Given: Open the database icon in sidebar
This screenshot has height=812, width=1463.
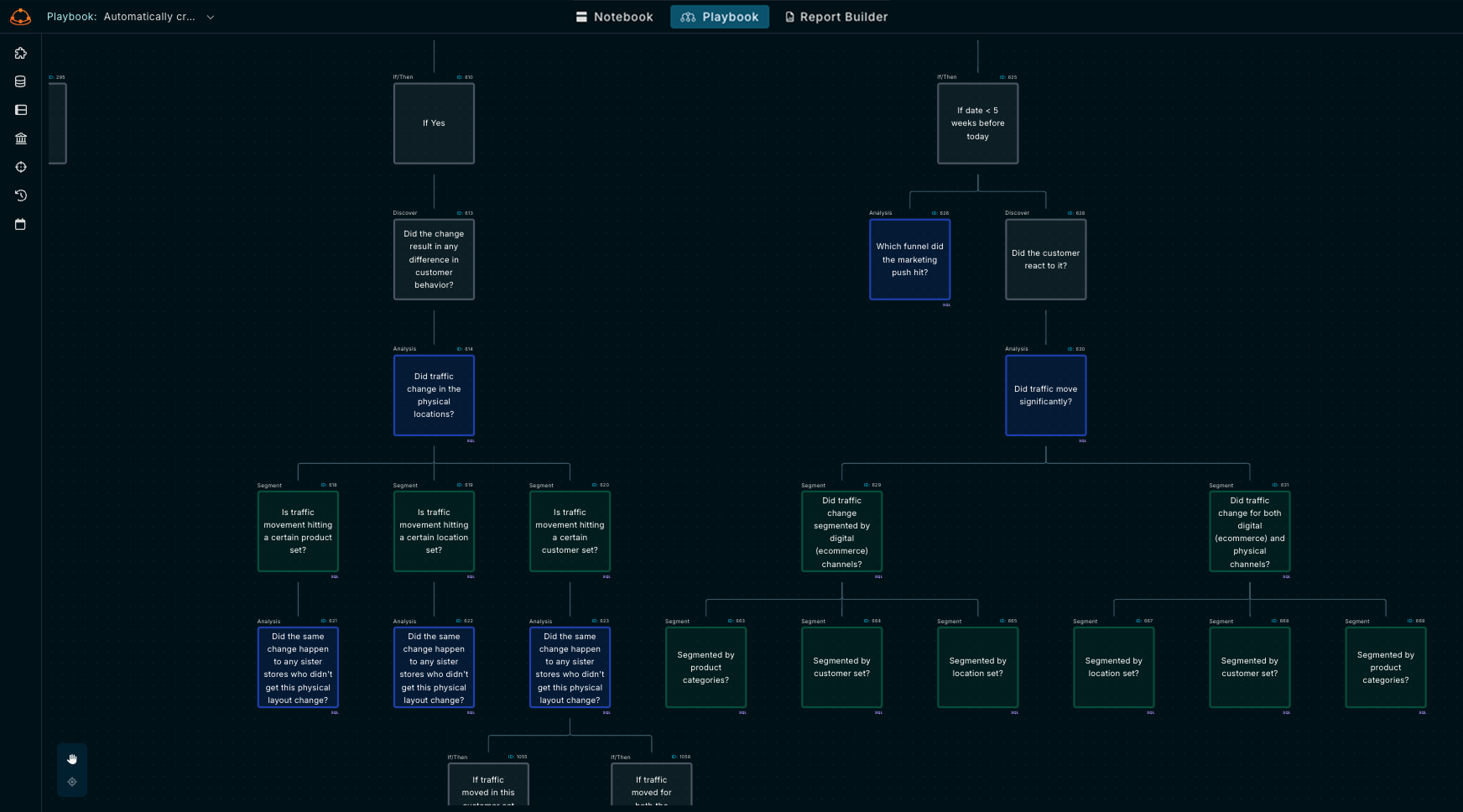Looking at the screenshot, I should coord(21,82).
